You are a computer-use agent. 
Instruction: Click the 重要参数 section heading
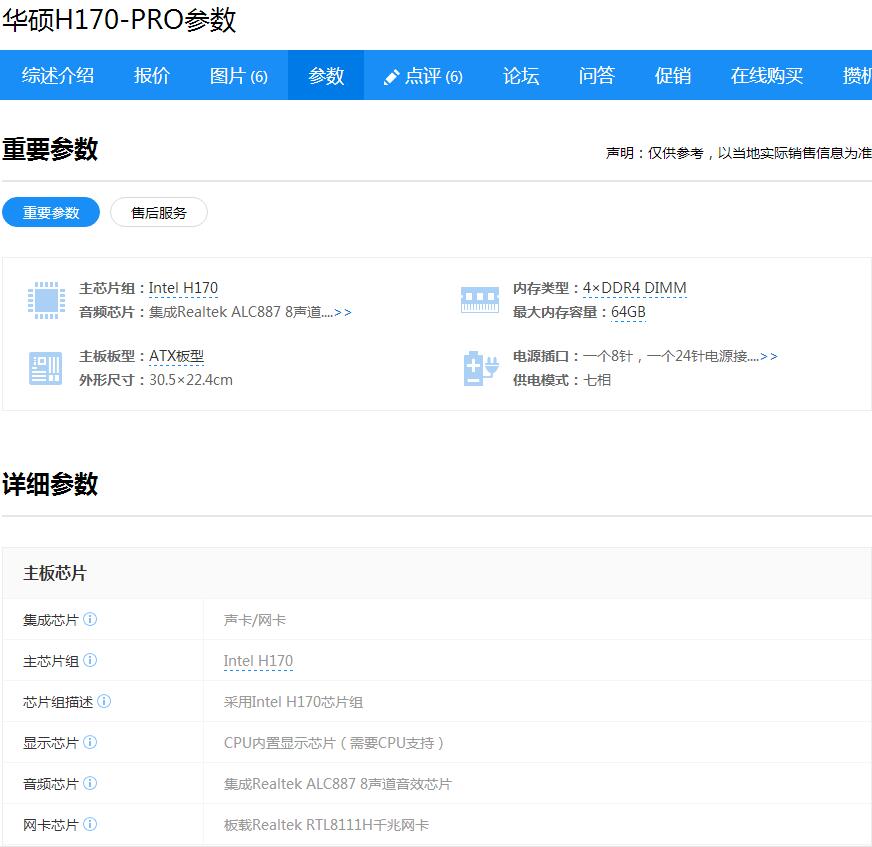pos(50,149)
